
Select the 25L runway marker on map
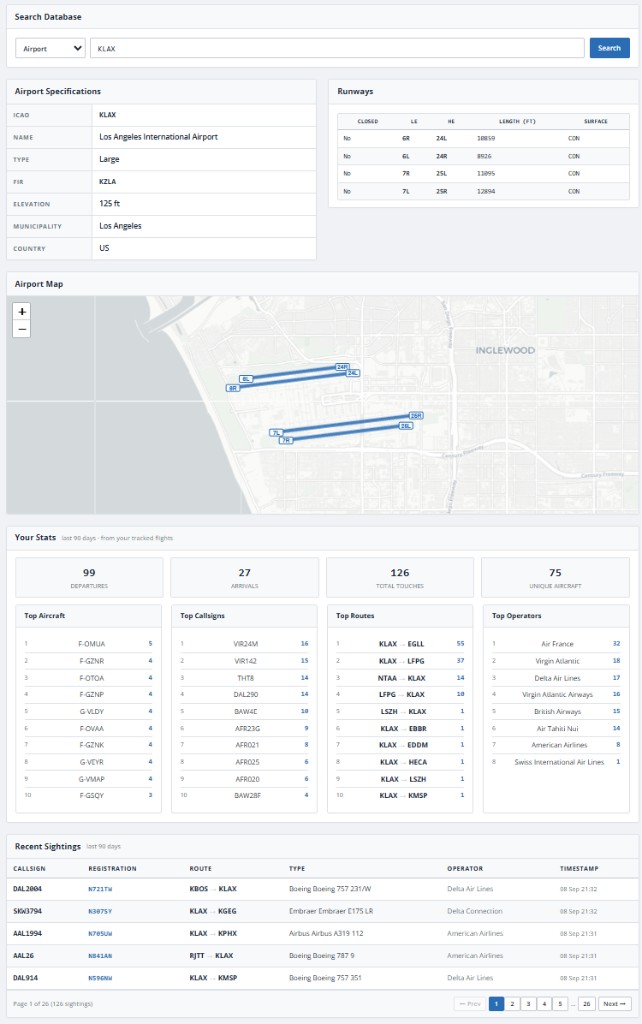[406, 426]
